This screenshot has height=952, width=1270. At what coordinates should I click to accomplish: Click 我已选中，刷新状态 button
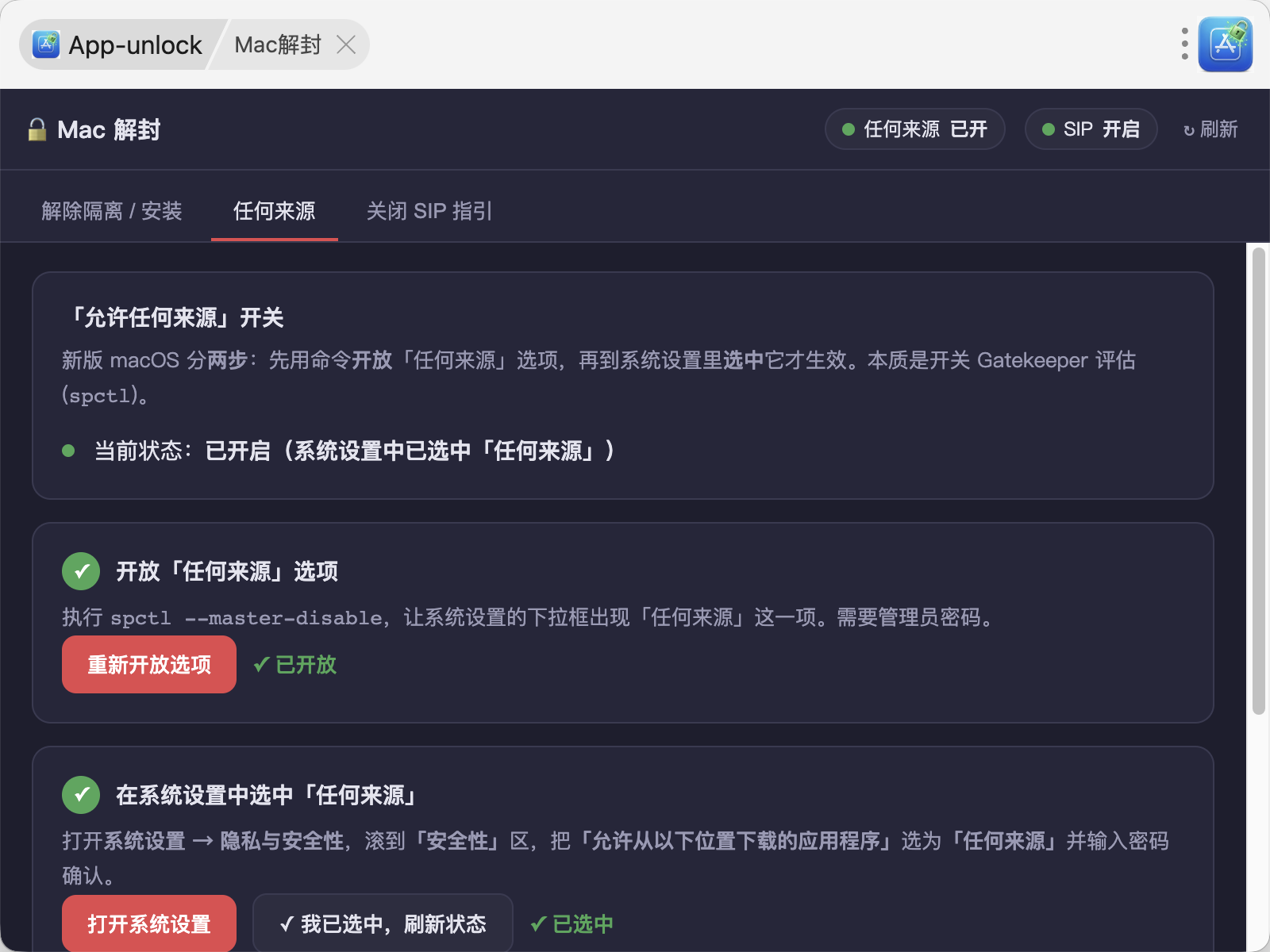383,923
